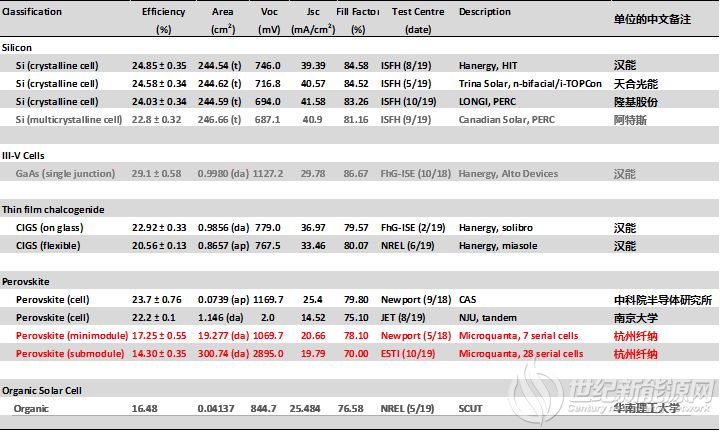Select test centre 'NREL (6/19)'
The image size is (720, 432).
coord(407,246)
